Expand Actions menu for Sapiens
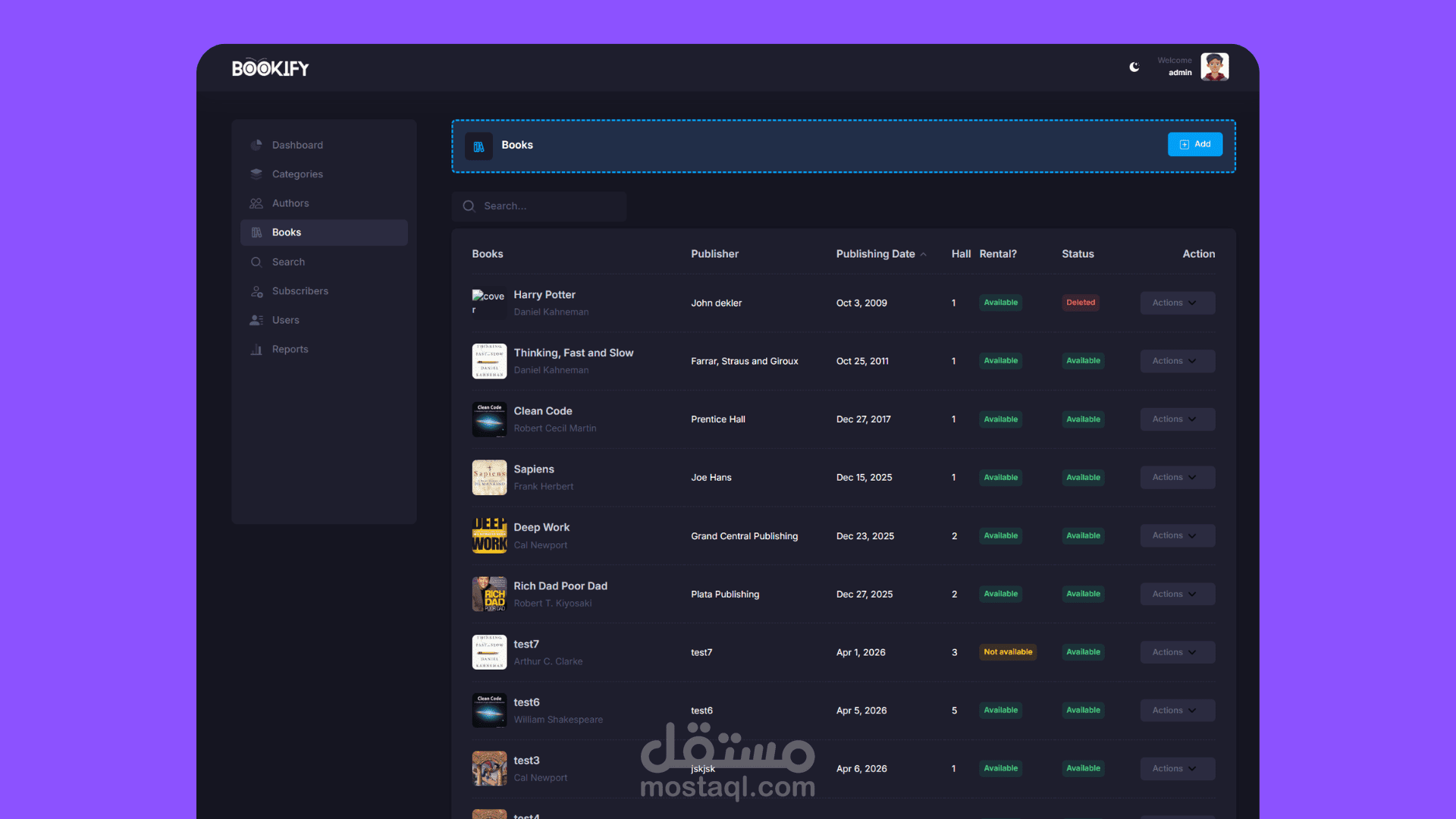This screenshot has width=1456, height=819. pos(1177,478)
